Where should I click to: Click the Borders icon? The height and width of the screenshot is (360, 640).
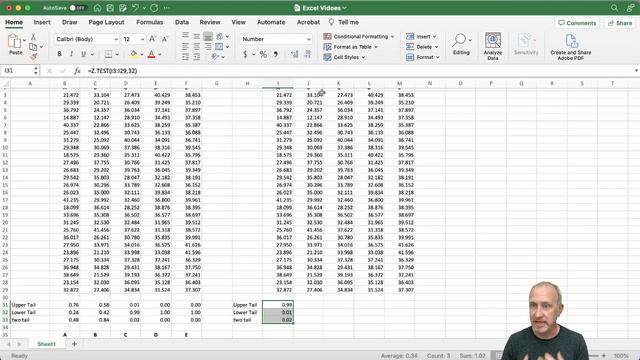click(x=108, y=54)
